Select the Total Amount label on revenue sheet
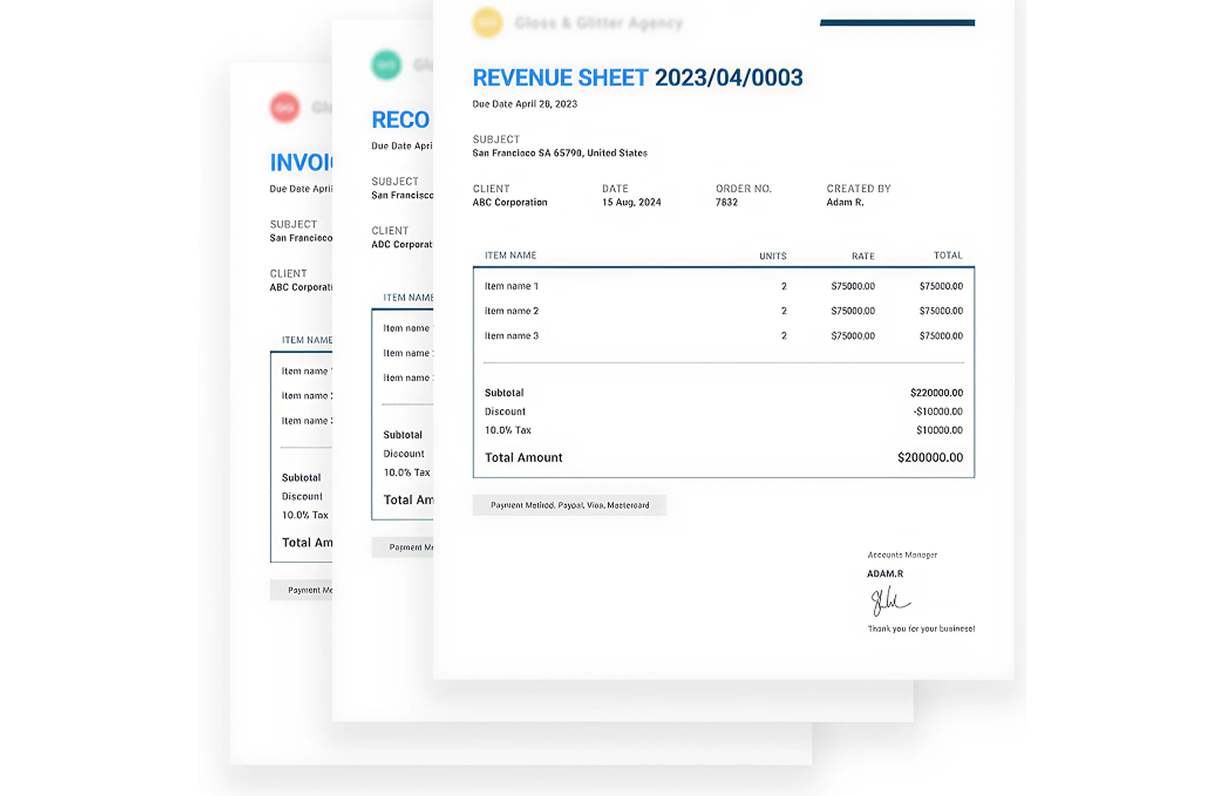The width and height of the screenshot is (1225, 796). [x=524, y=457]
